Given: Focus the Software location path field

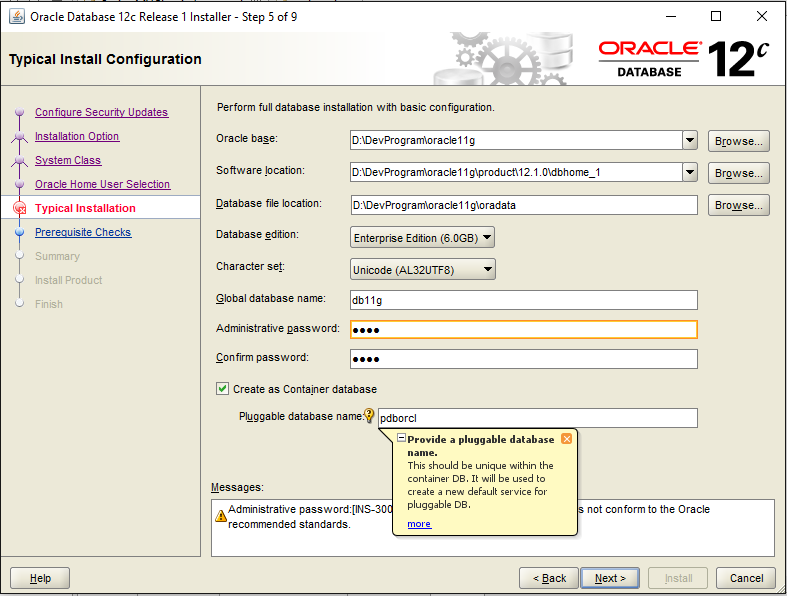Looking at the screenshot, I should pyautogui.click(x=516, y=172).
